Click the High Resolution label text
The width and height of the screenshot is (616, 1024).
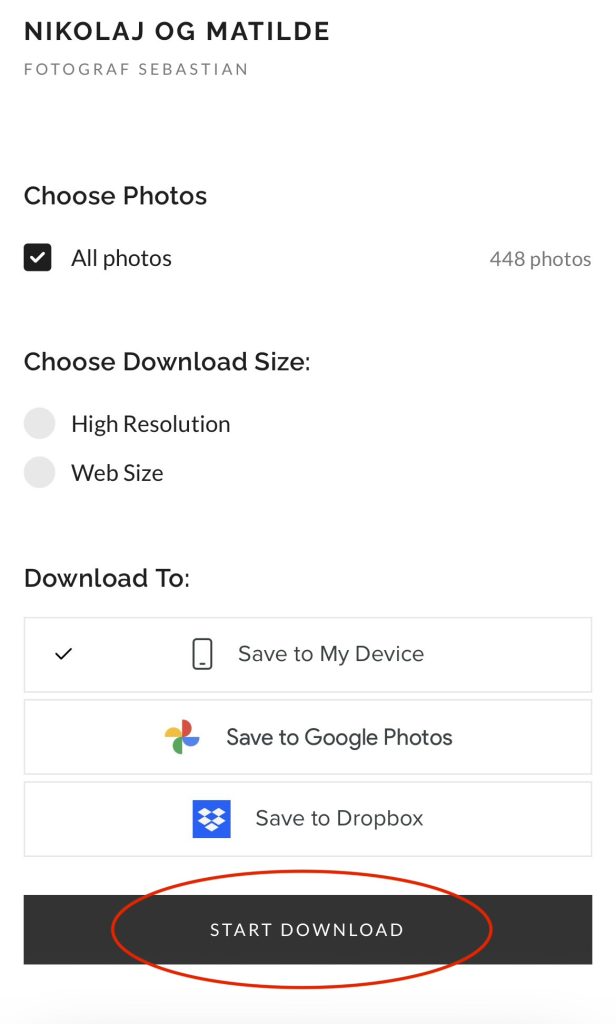pos(151,424)
